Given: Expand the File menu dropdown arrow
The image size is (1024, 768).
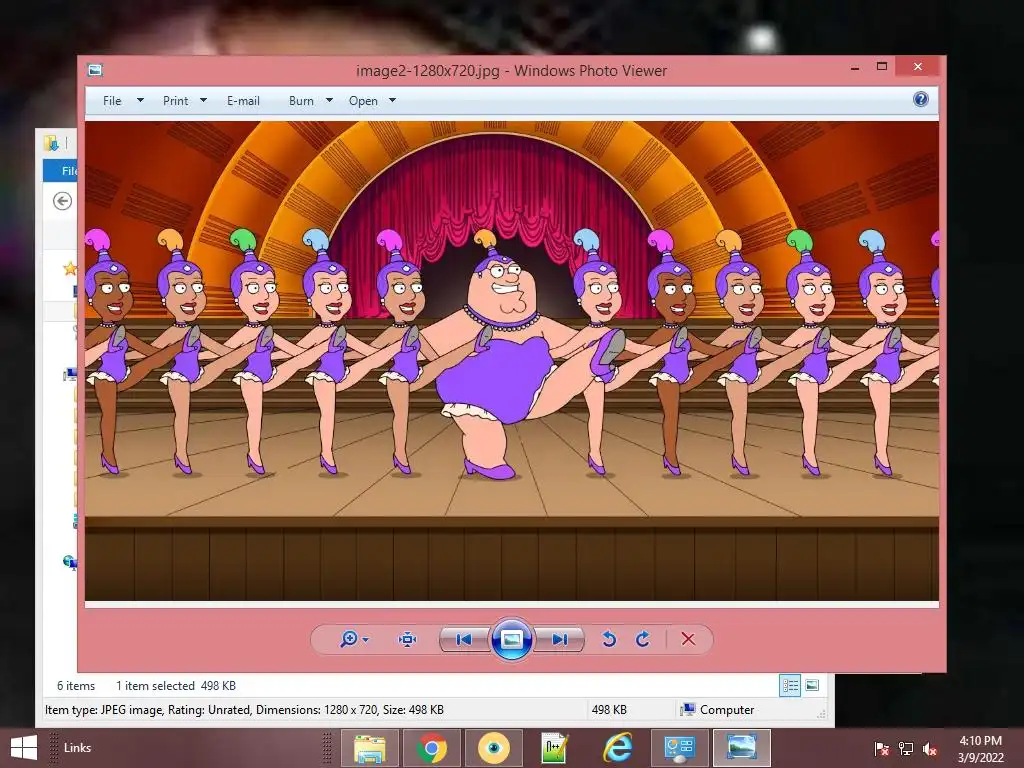Looking at the screenshot, I should pos(140,101).
